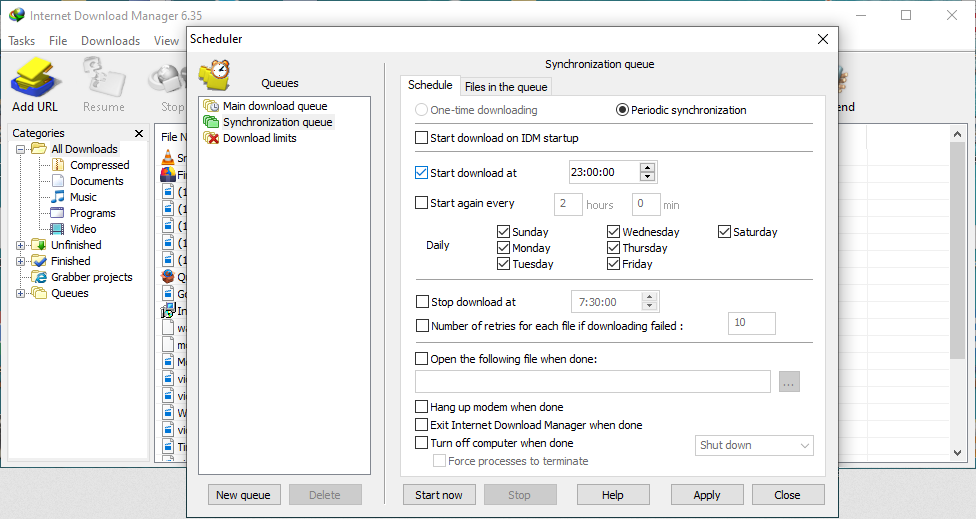Check Exit Internet Download Manager when done
This screenshot has width=976, height=519.
click(x=421, y=425)
